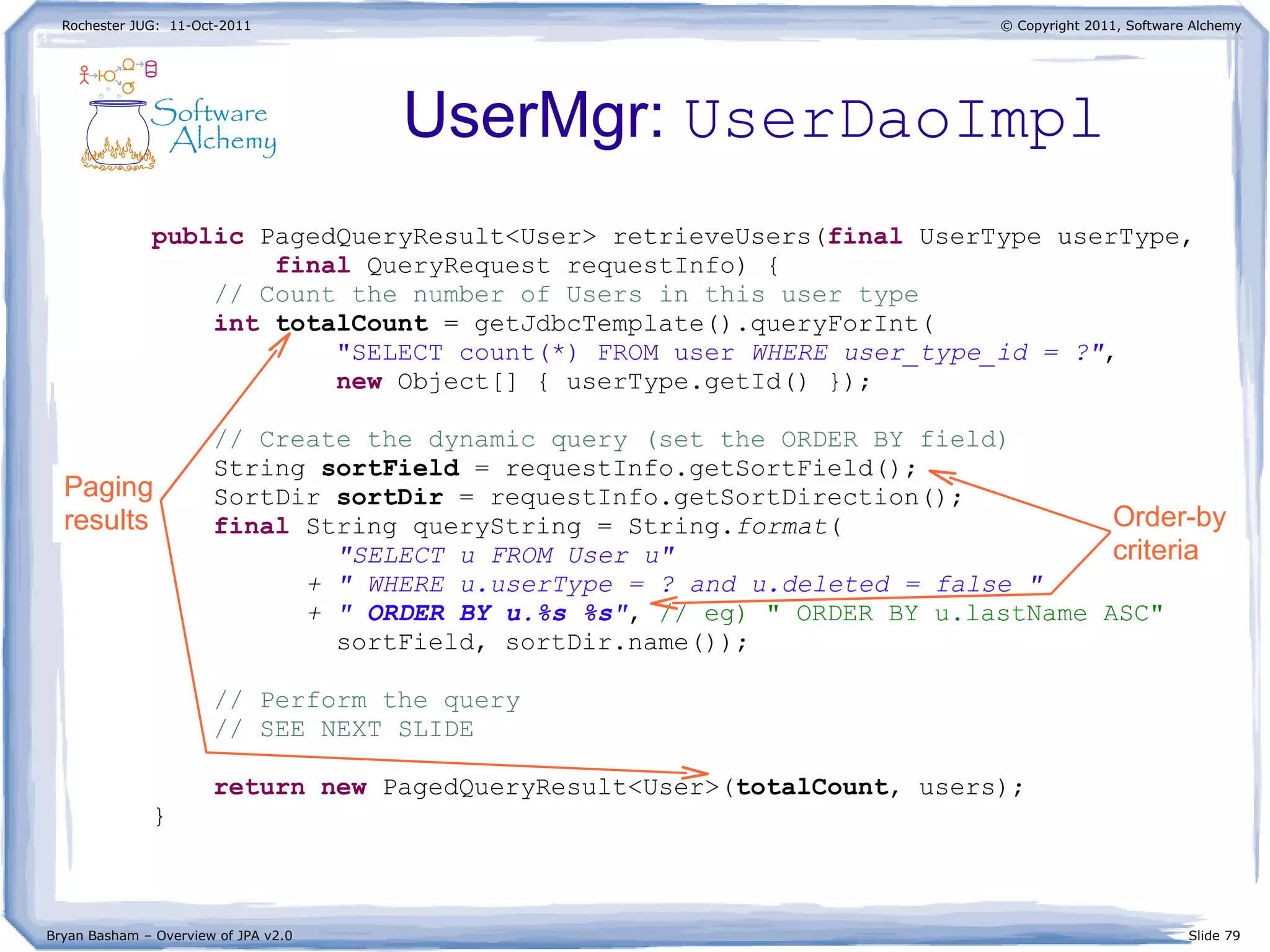
Task: Click the bold sortField variable name
Action: [390, 468]
